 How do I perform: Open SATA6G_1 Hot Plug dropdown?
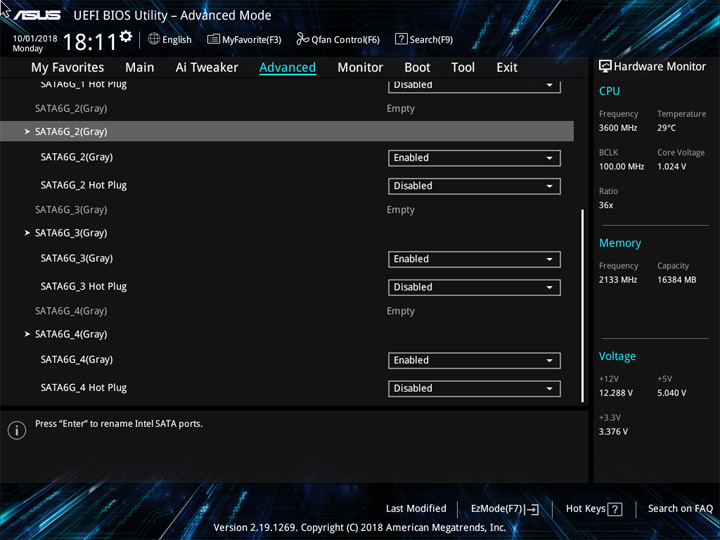click(x=474, y=86)
